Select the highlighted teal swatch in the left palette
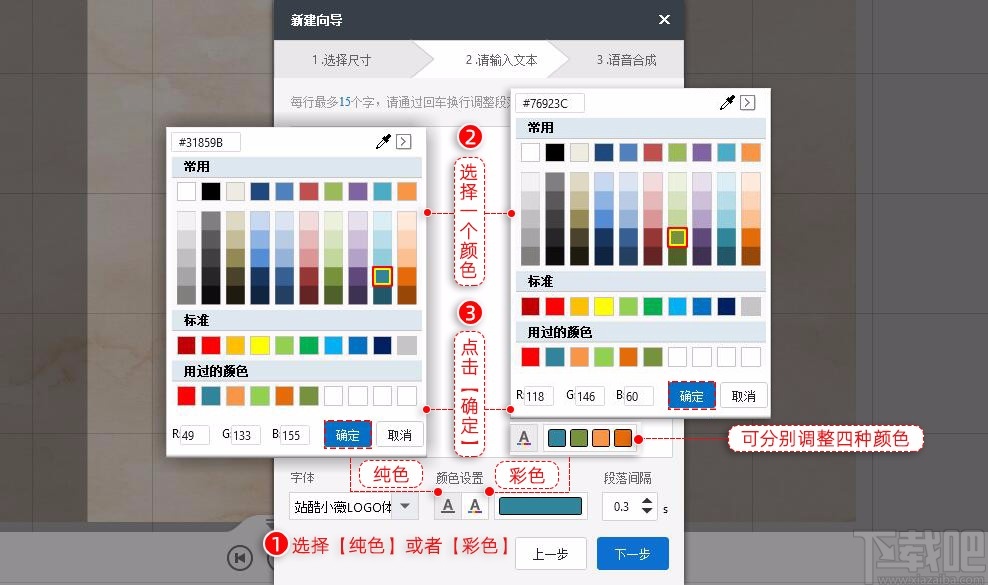The height and width of the screenshot is (585, 988). (x=381, y=278)
